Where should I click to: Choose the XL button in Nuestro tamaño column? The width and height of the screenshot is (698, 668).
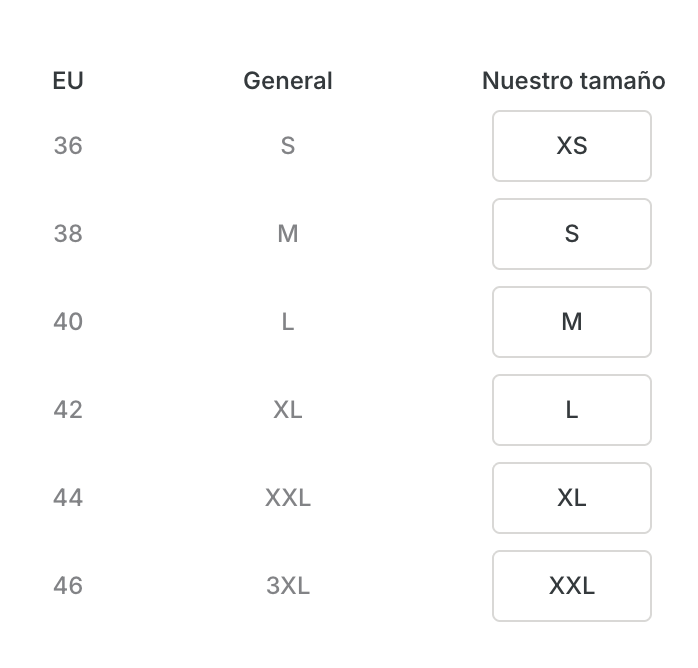[x=571, y=498]
